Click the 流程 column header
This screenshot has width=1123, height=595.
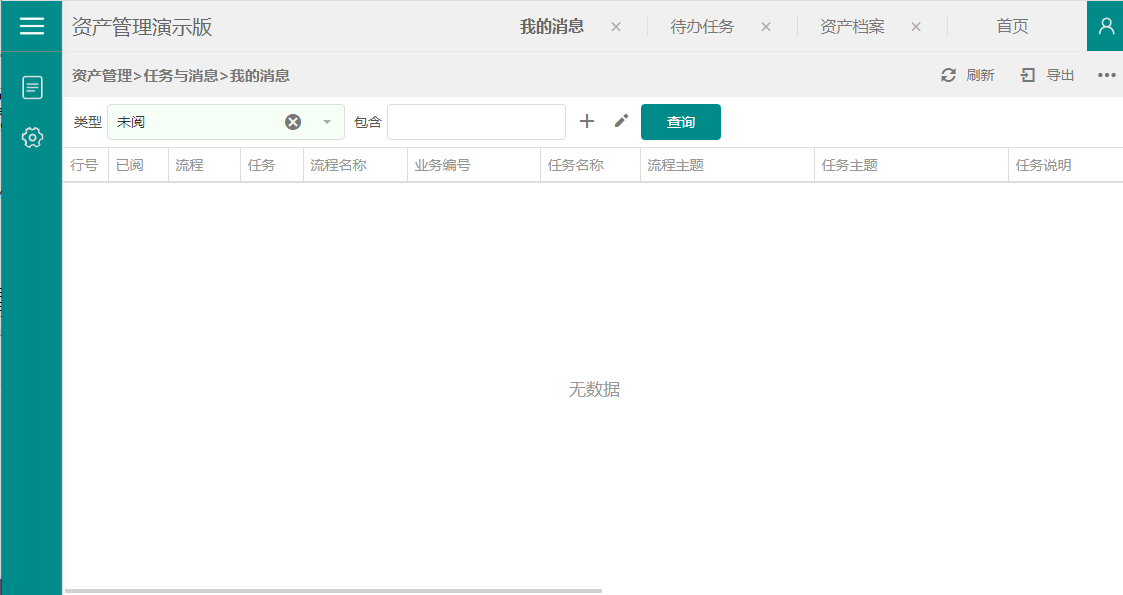(x=203, y=165)
